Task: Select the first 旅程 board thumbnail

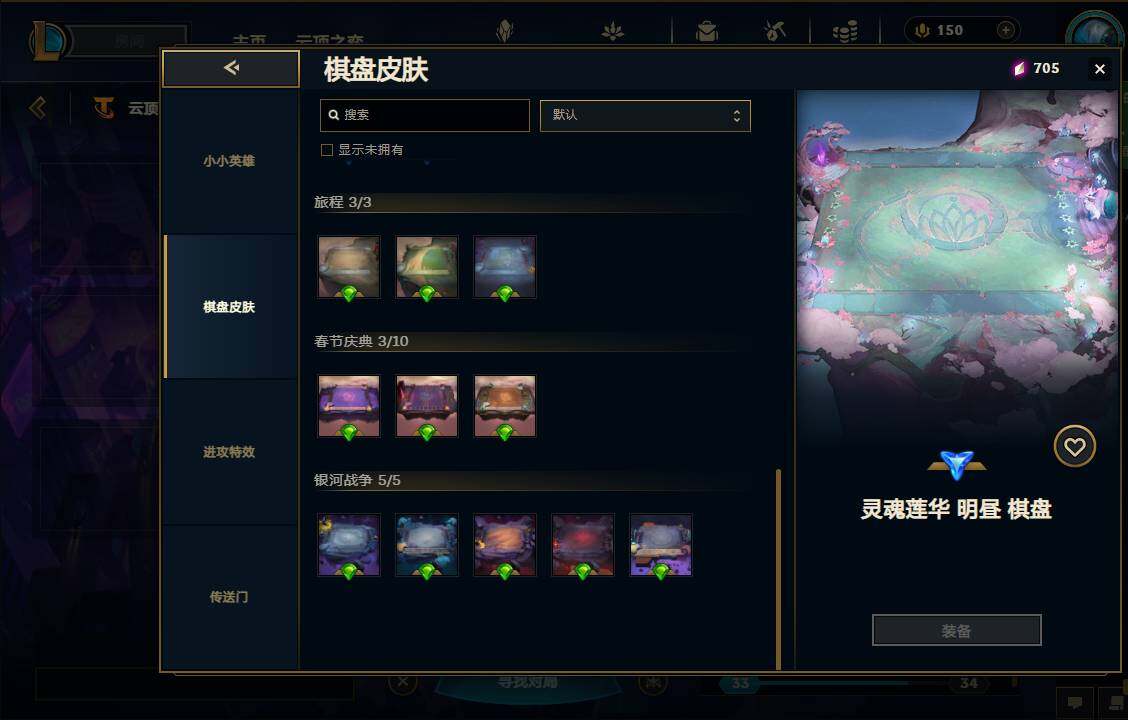Action: click(x=349, y=268)
